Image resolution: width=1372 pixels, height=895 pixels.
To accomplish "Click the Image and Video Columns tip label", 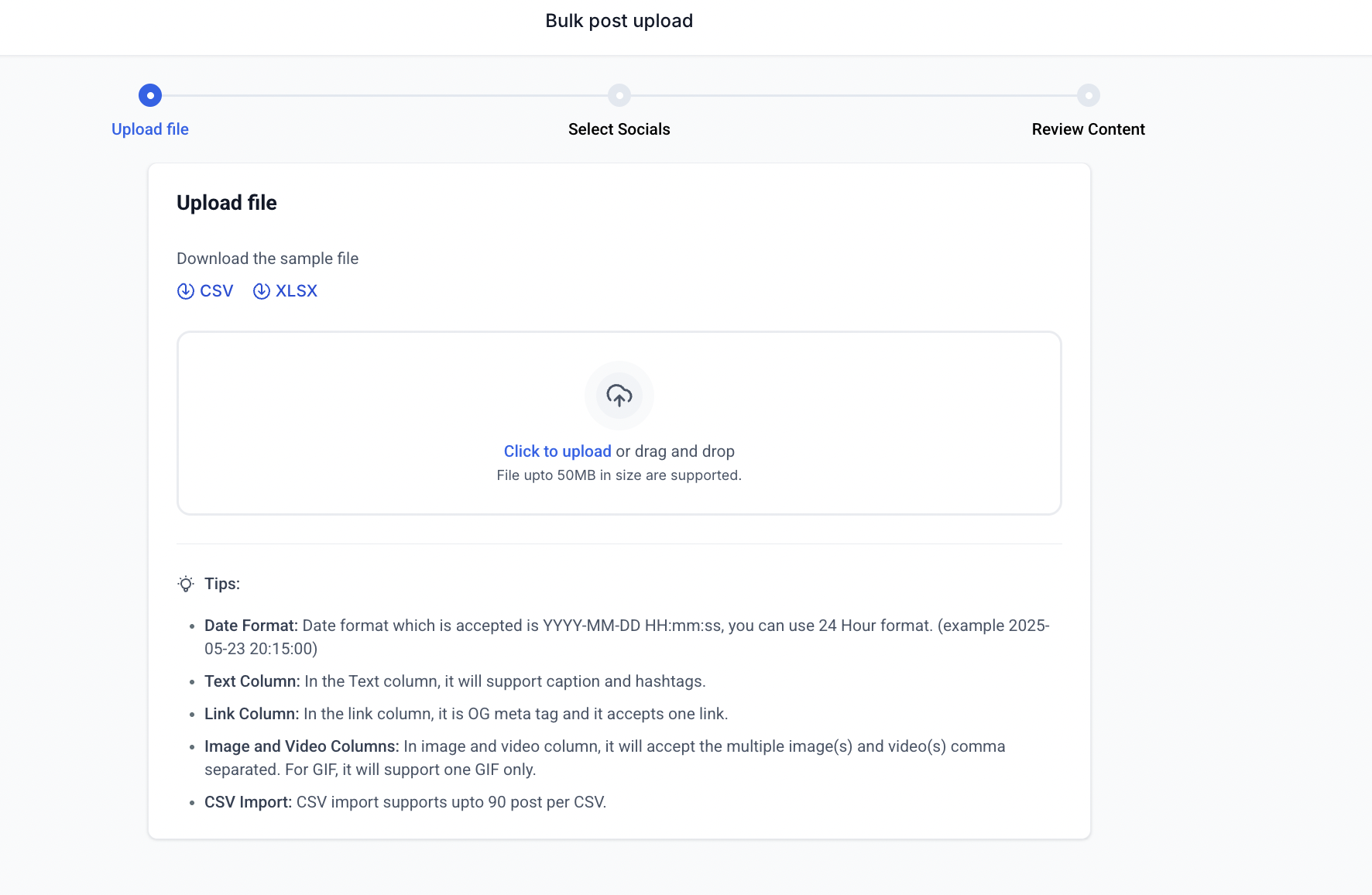I will (301, 746).
